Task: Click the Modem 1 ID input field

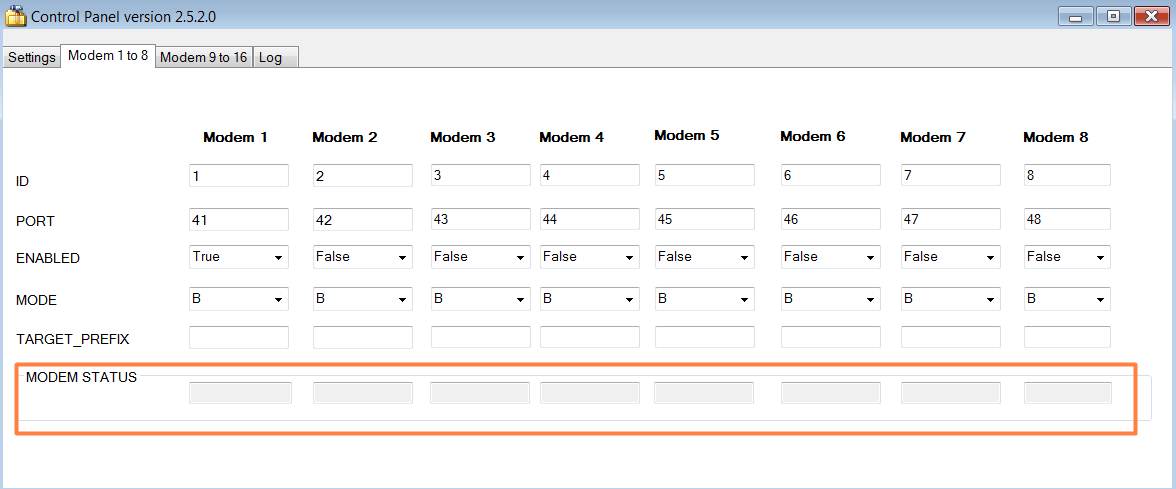Action: click(239, 175)
